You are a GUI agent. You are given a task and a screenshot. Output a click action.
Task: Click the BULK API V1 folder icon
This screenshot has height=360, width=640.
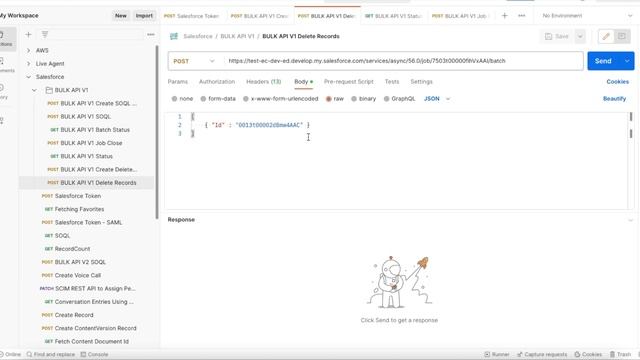(49, 90)
